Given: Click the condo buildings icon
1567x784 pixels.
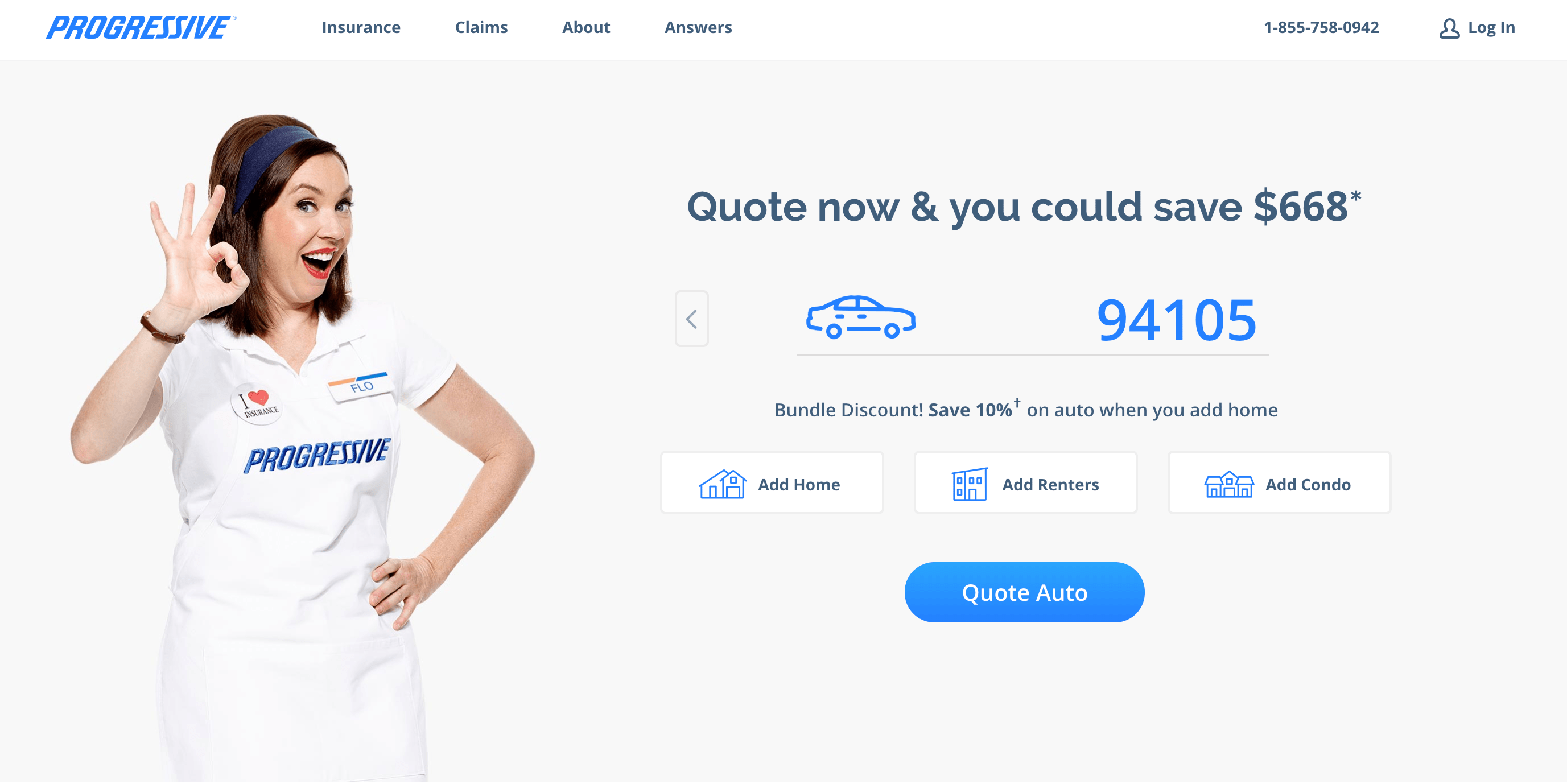Looking at the screenshot, I should click(x=1229, y=484).
